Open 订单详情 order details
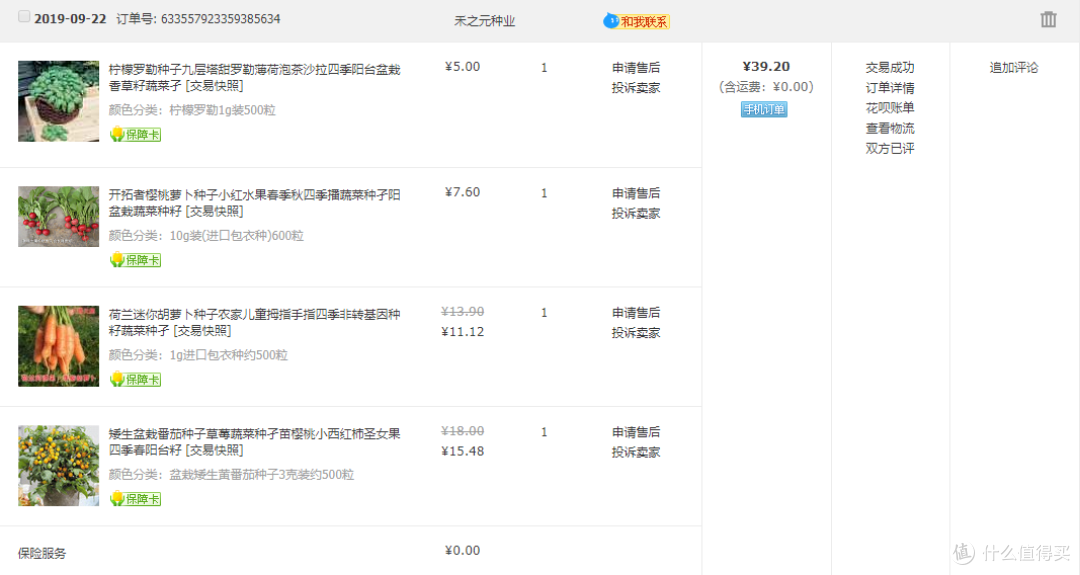Screen dimensions: 1080x575 click(890, 87)
